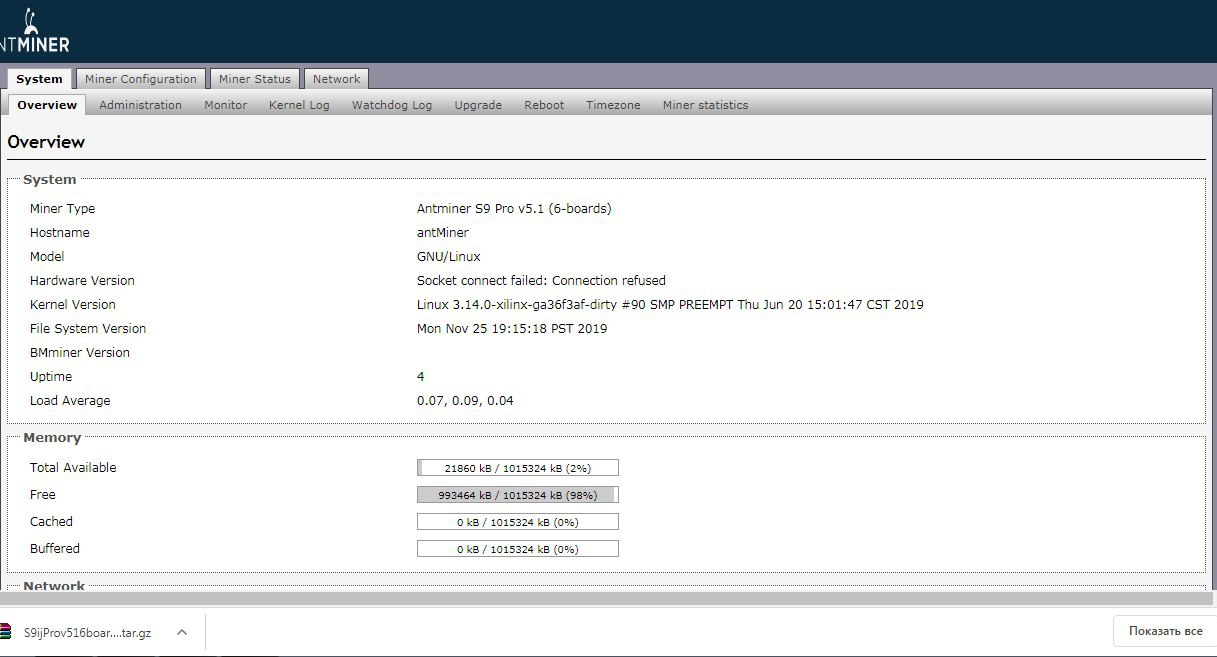Image resolution: width=1217 pixels, height=657 pixels.
Task: Click the Buffered memory progress bar
Action: (518, 549)
